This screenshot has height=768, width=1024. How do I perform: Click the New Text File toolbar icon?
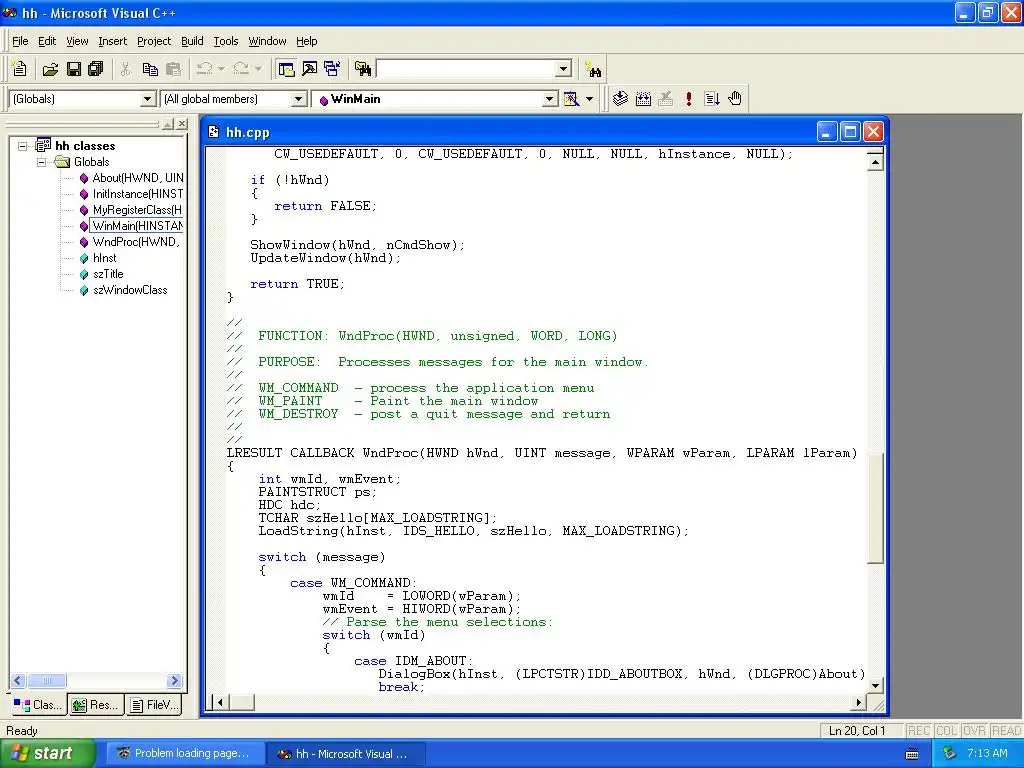point(20,69)
